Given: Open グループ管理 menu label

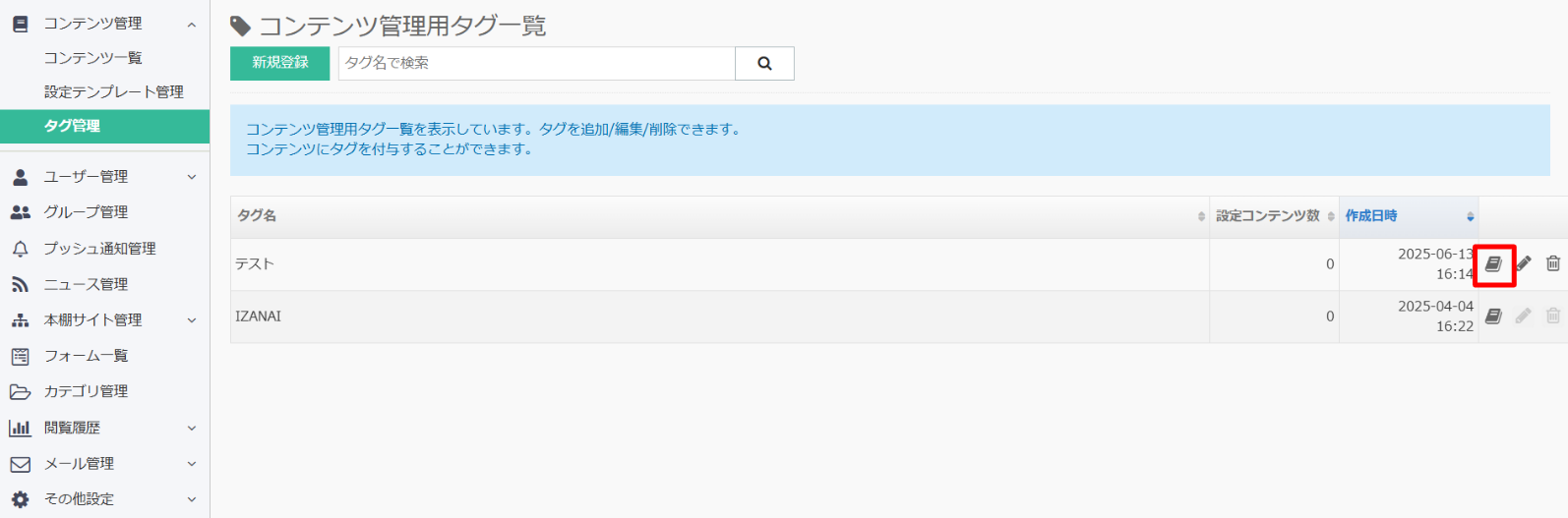Looking at the screenshot, I should [87, 212].
